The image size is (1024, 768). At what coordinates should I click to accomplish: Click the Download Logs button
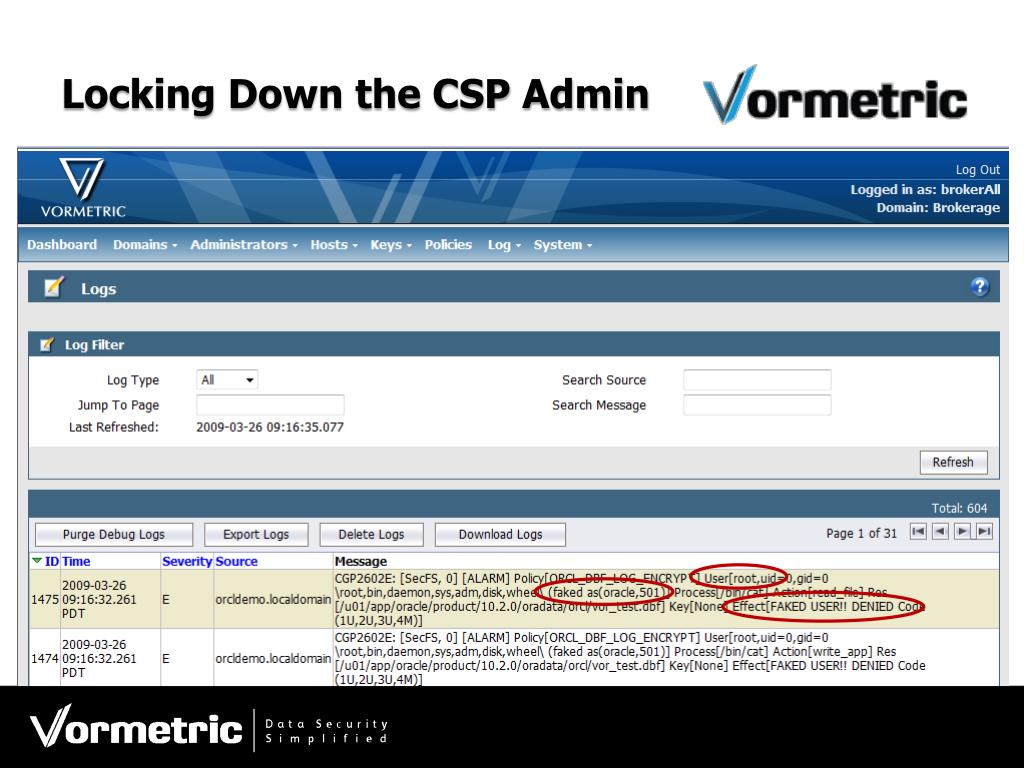coord(500,534)
